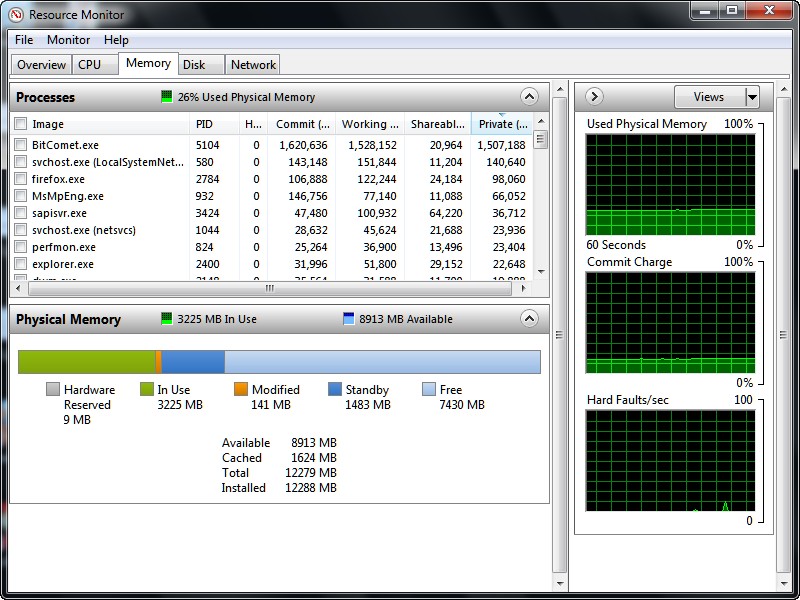Collapse the Processes section
The width and height of the screenshot is (800, 600).
tap(529, 96)
